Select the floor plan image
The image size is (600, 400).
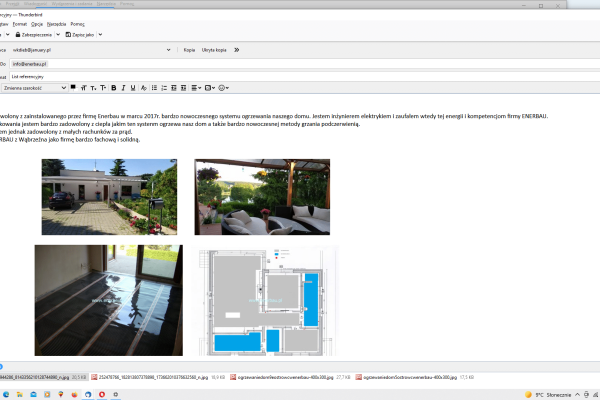[267, 300]
